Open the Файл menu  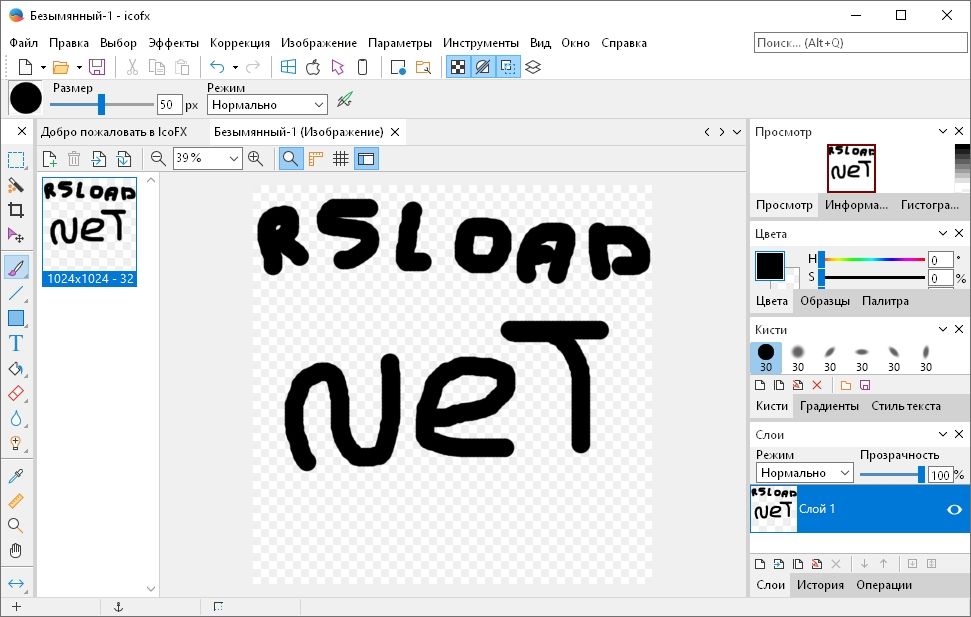[24, 43]
